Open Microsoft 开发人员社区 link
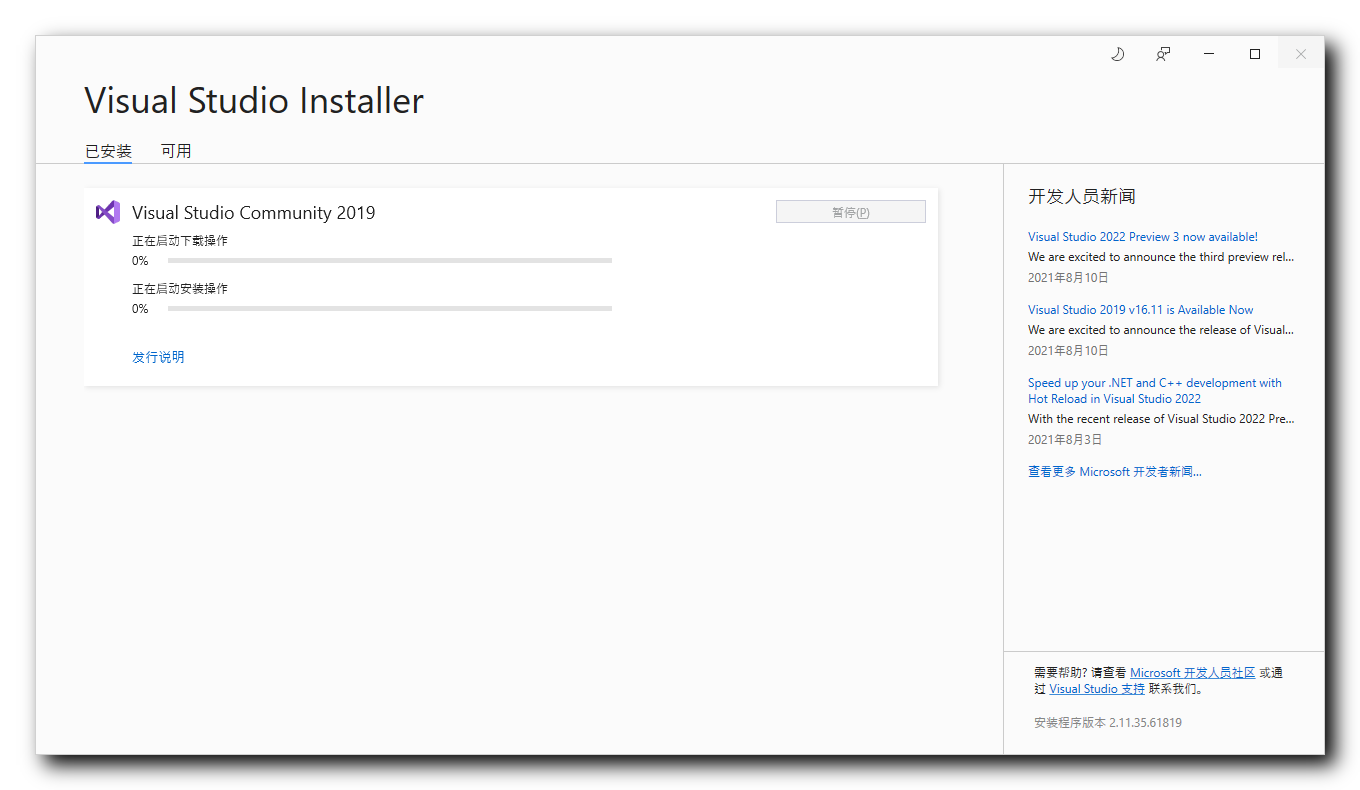The image size is (1360, 790). 1192,673
